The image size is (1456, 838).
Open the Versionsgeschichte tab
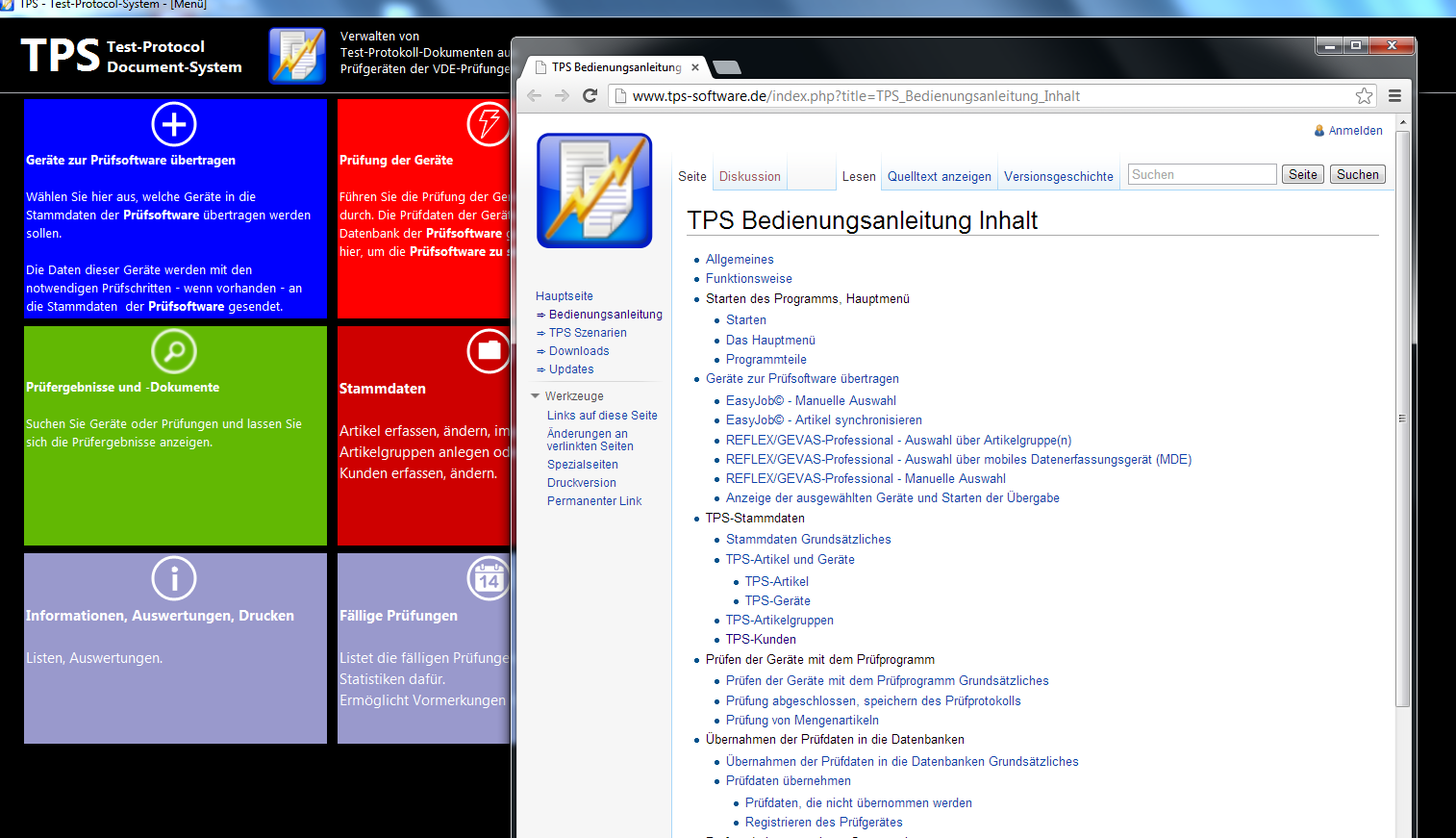1059,177
